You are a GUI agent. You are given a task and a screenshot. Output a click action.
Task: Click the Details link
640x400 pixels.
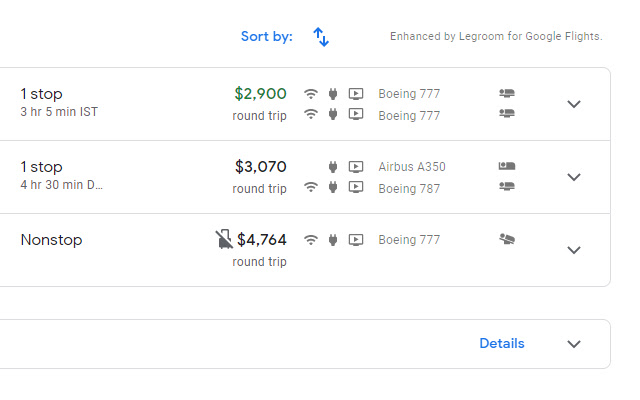(501, 344)
